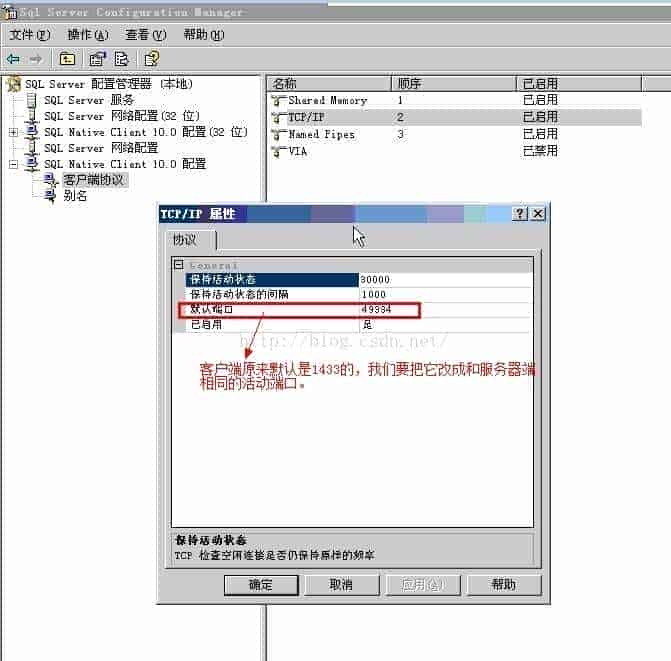Screen dimensions: 671x661
Task: Click the 确定 button
Action: tap(261, 585)
